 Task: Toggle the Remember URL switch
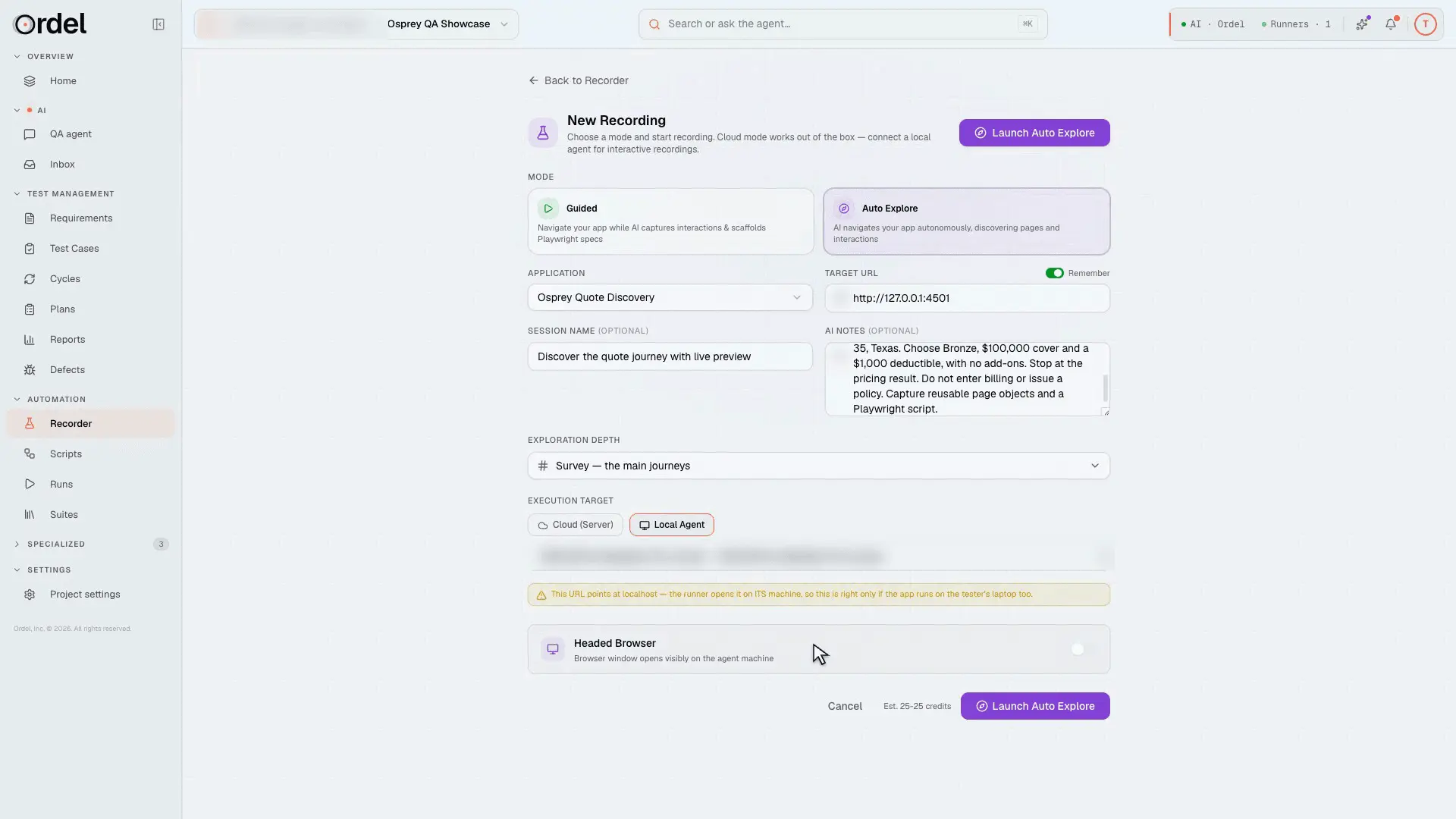[x=1054, y=273]
